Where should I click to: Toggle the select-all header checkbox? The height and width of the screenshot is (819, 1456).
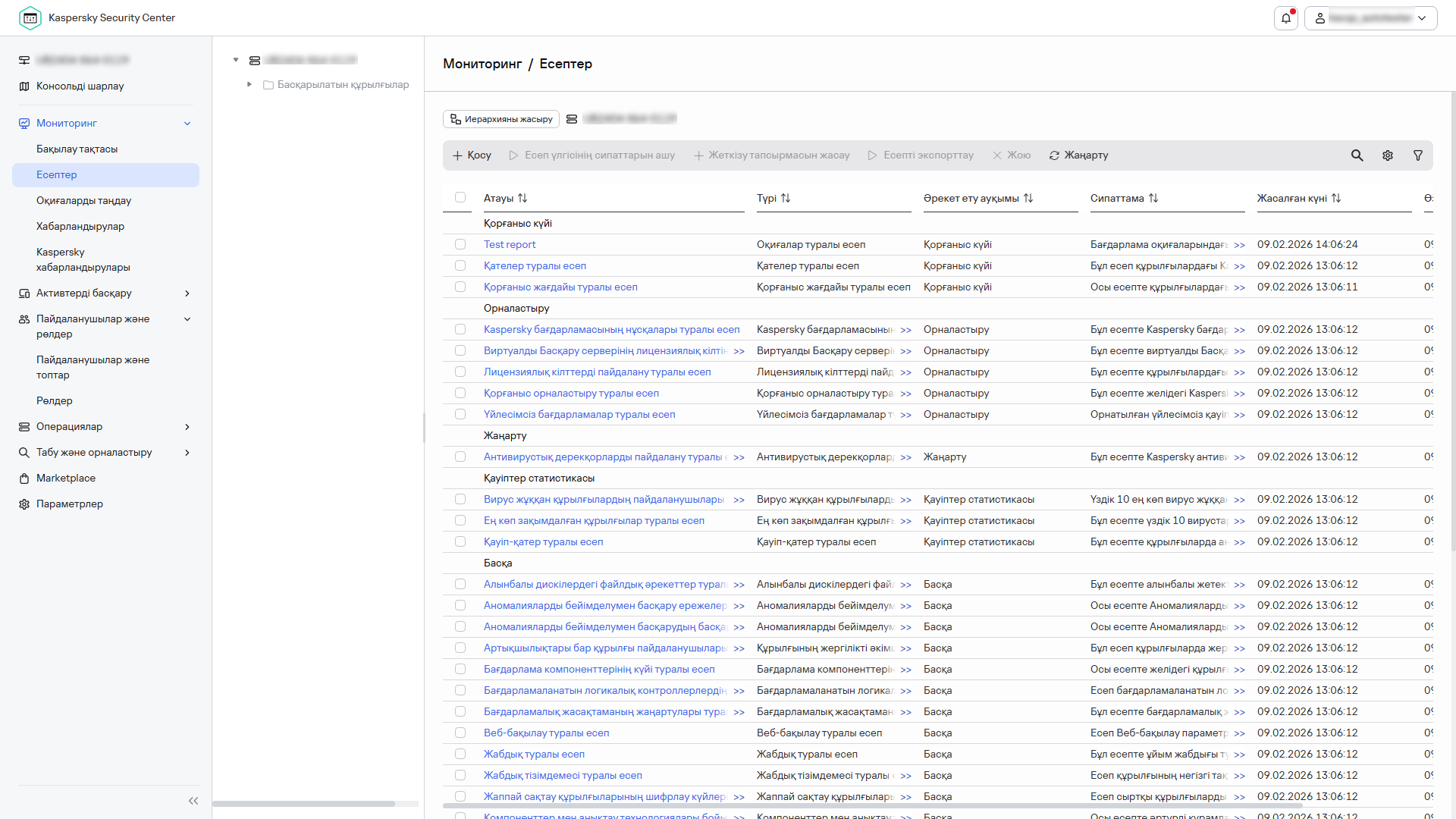460,197
